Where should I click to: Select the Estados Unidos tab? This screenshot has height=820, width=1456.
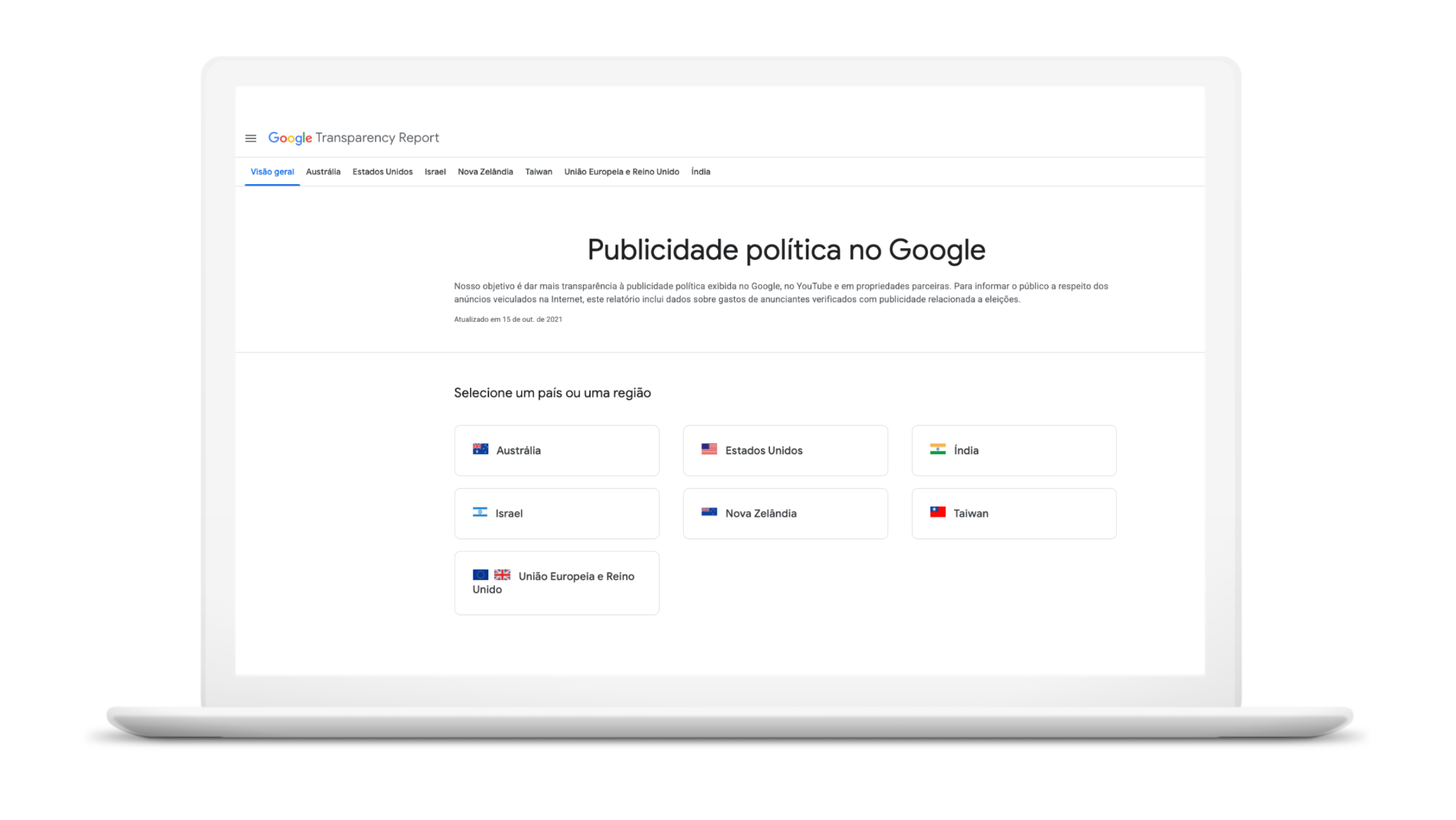(382, 172)
